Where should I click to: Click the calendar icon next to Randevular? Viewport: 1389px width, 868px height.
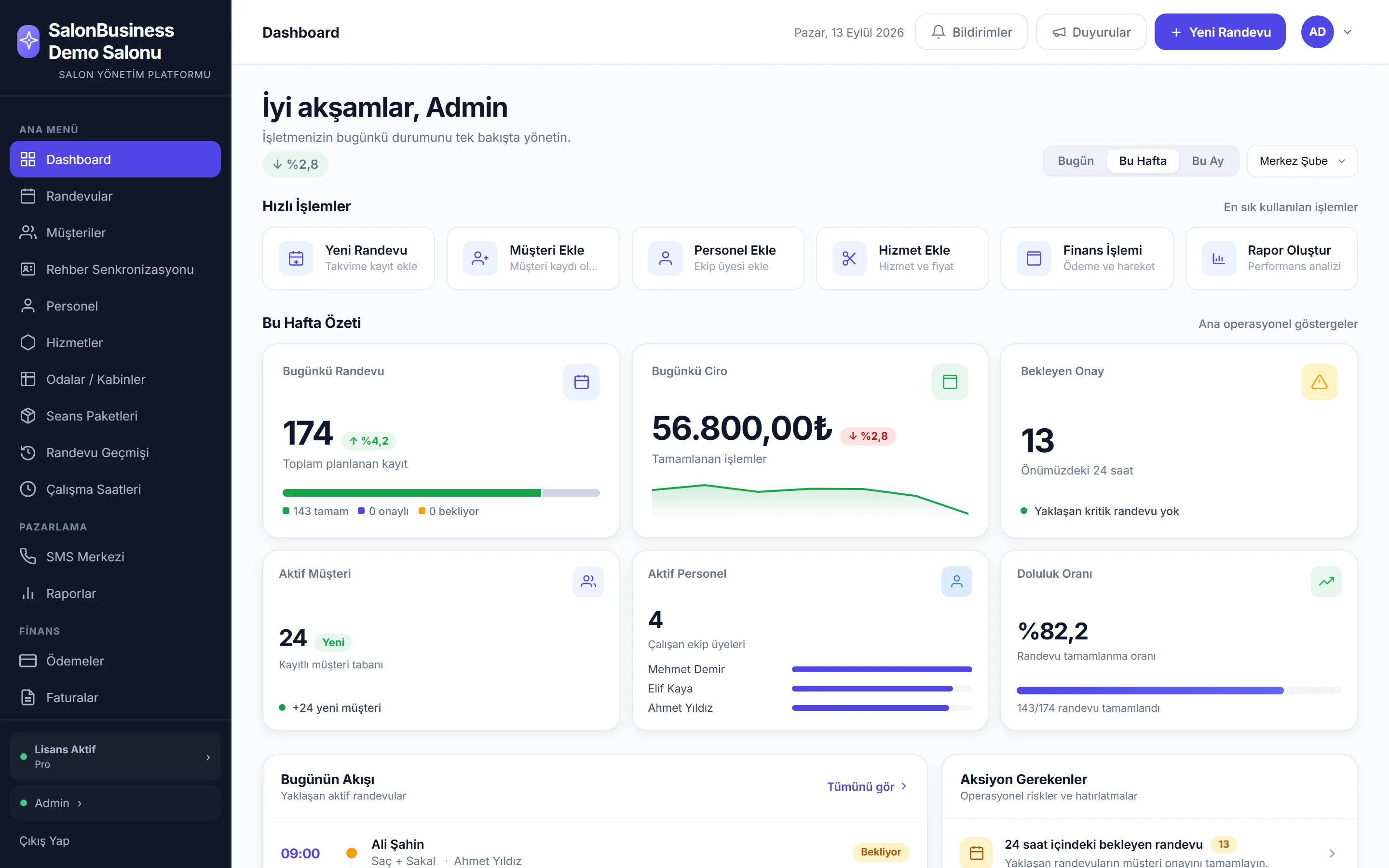(28, 196)
